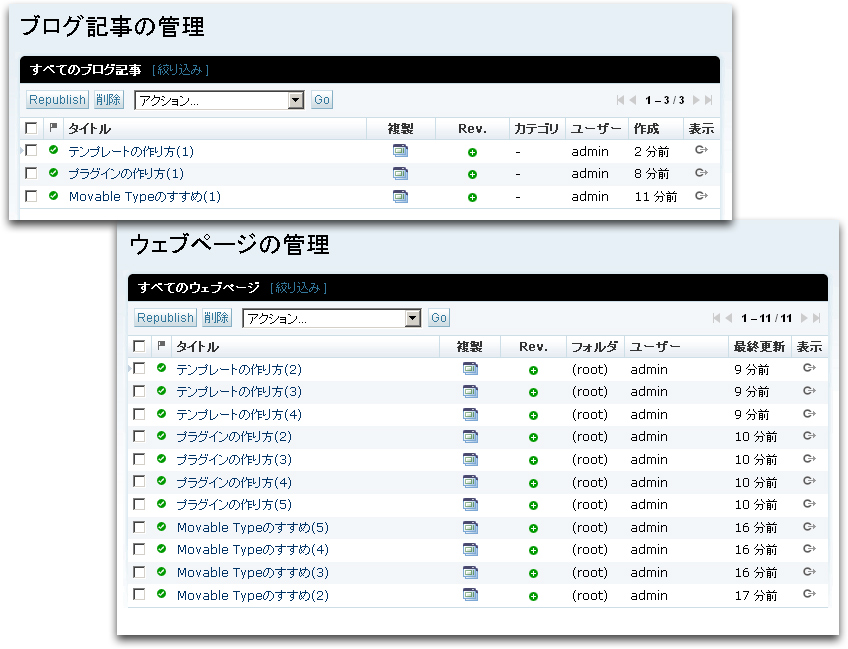The image size is (848, 649).
Task: Click Republish button in blog entries panel
Action: [x=57, y=100]
